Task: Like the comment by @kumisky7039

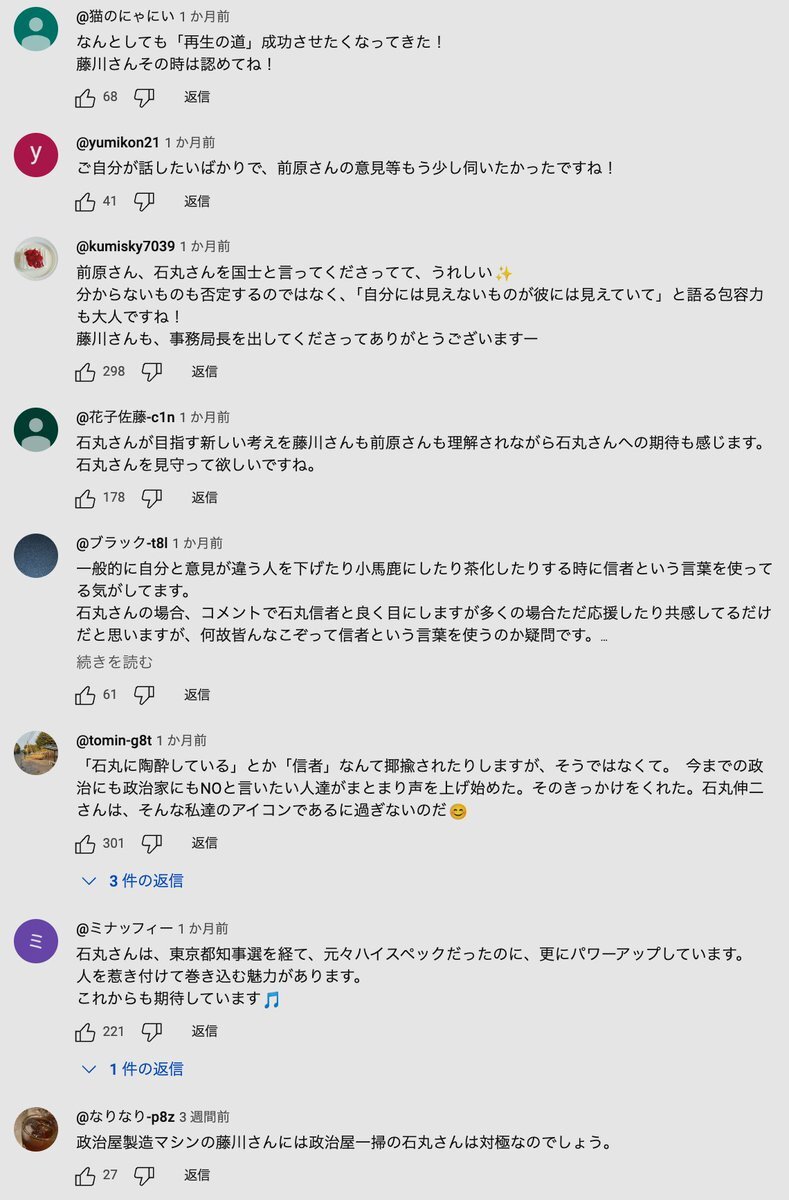Action: (86, 371)
